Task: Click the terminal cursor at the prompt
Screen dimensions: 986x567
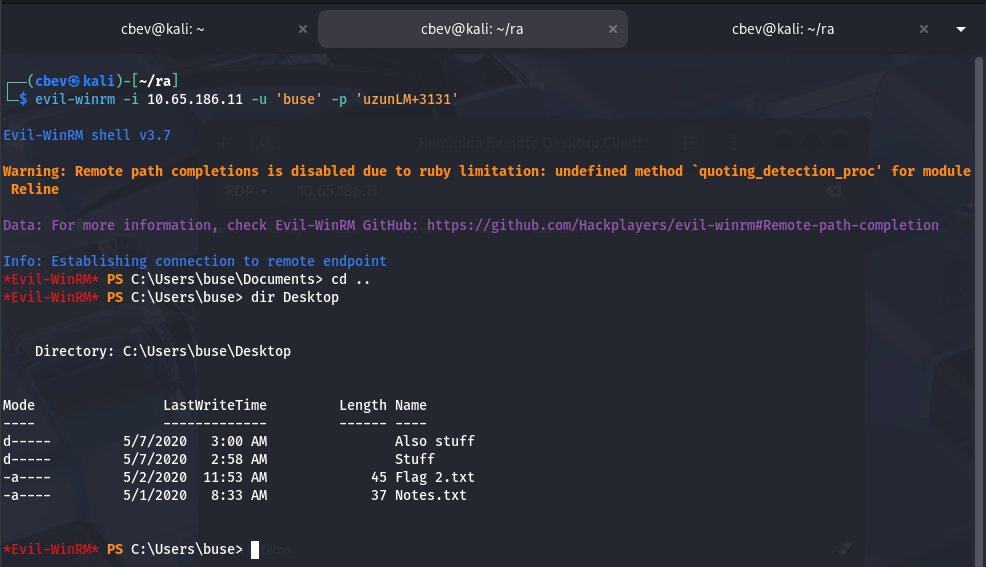Action: click(255, 549)
